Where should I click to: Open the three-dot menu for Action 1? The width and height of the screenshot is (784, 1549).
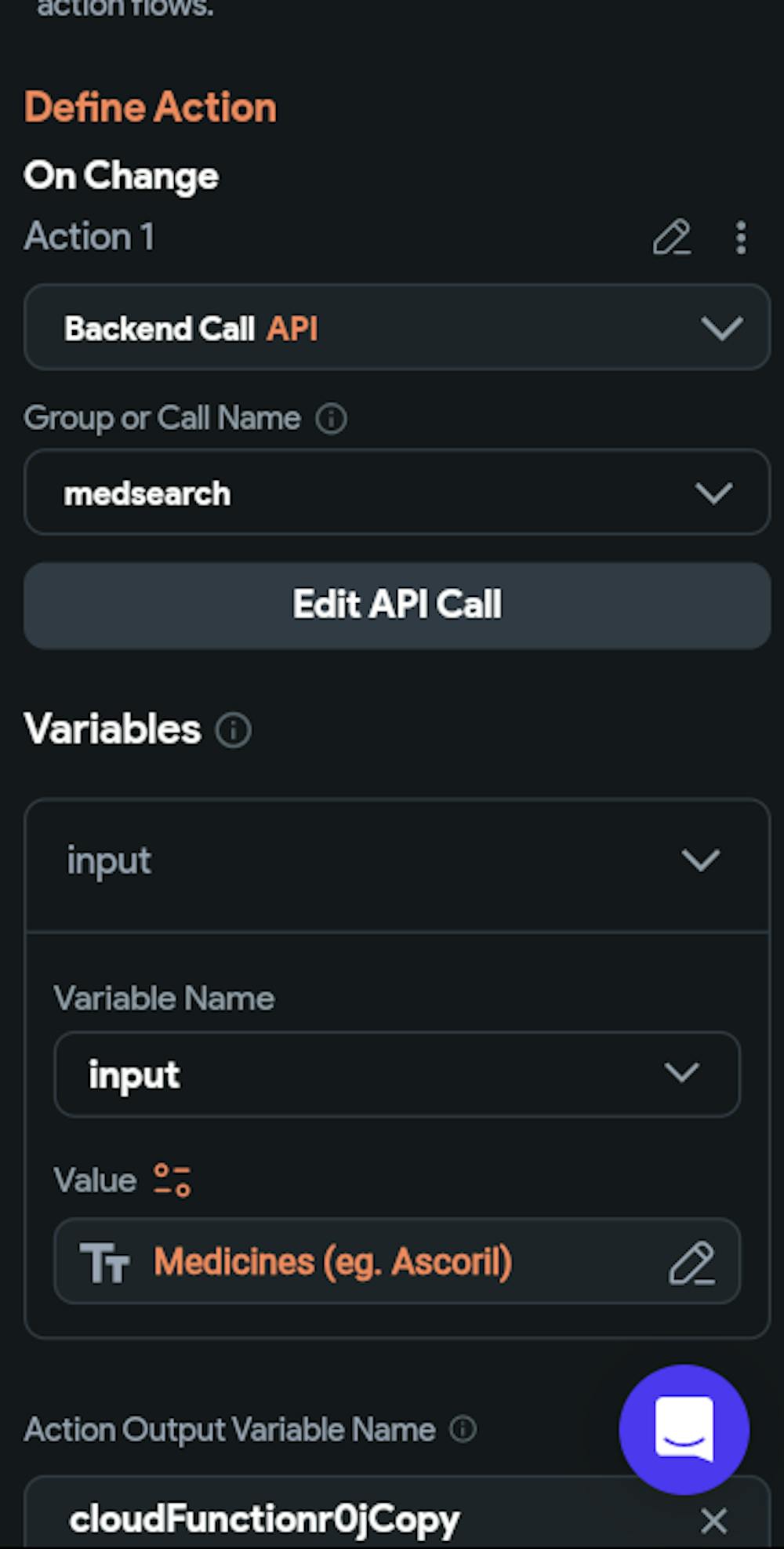click(740, 237)
